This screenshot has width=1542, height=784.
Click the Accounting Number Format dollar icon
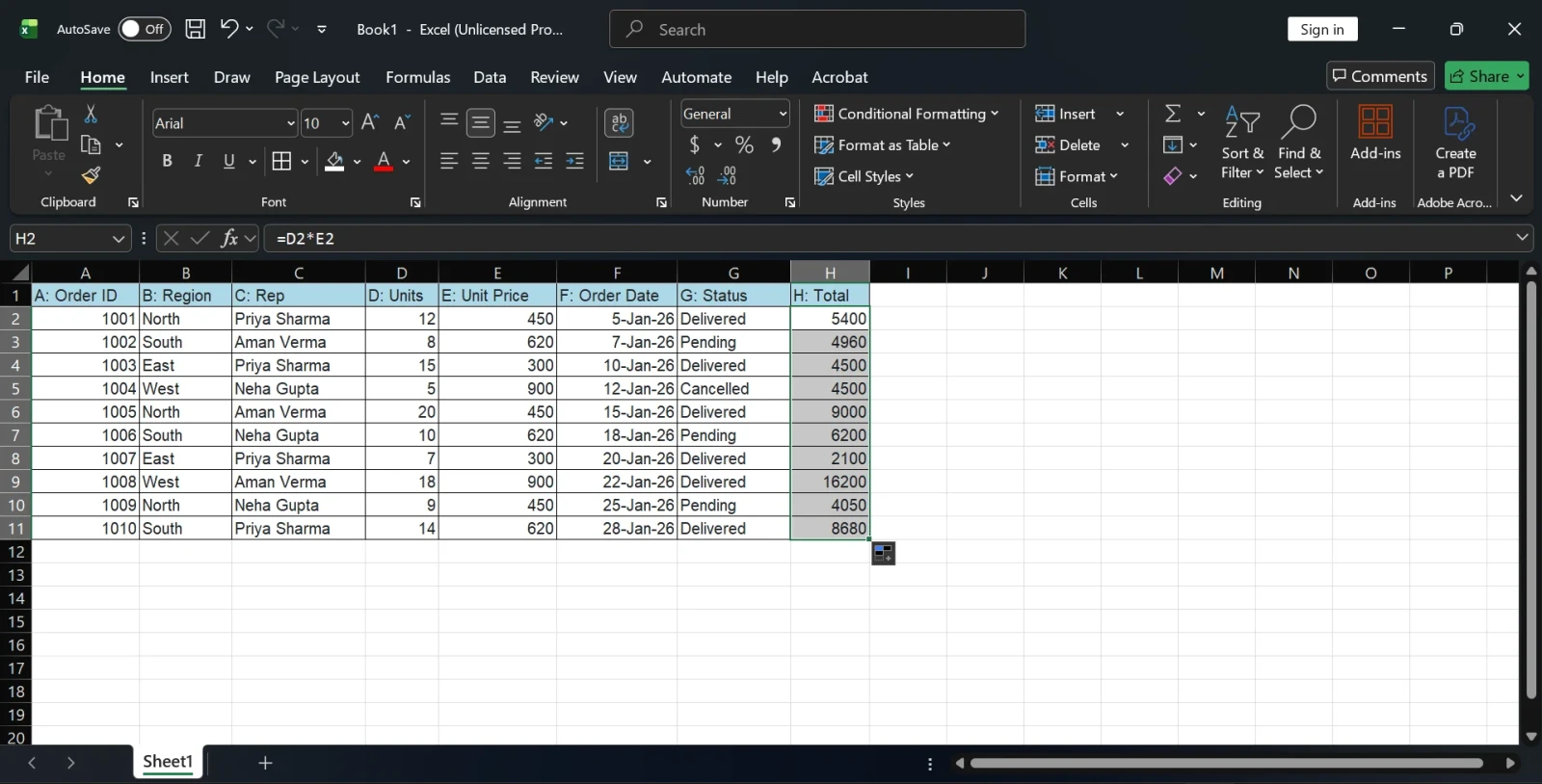tap(695, 144)
